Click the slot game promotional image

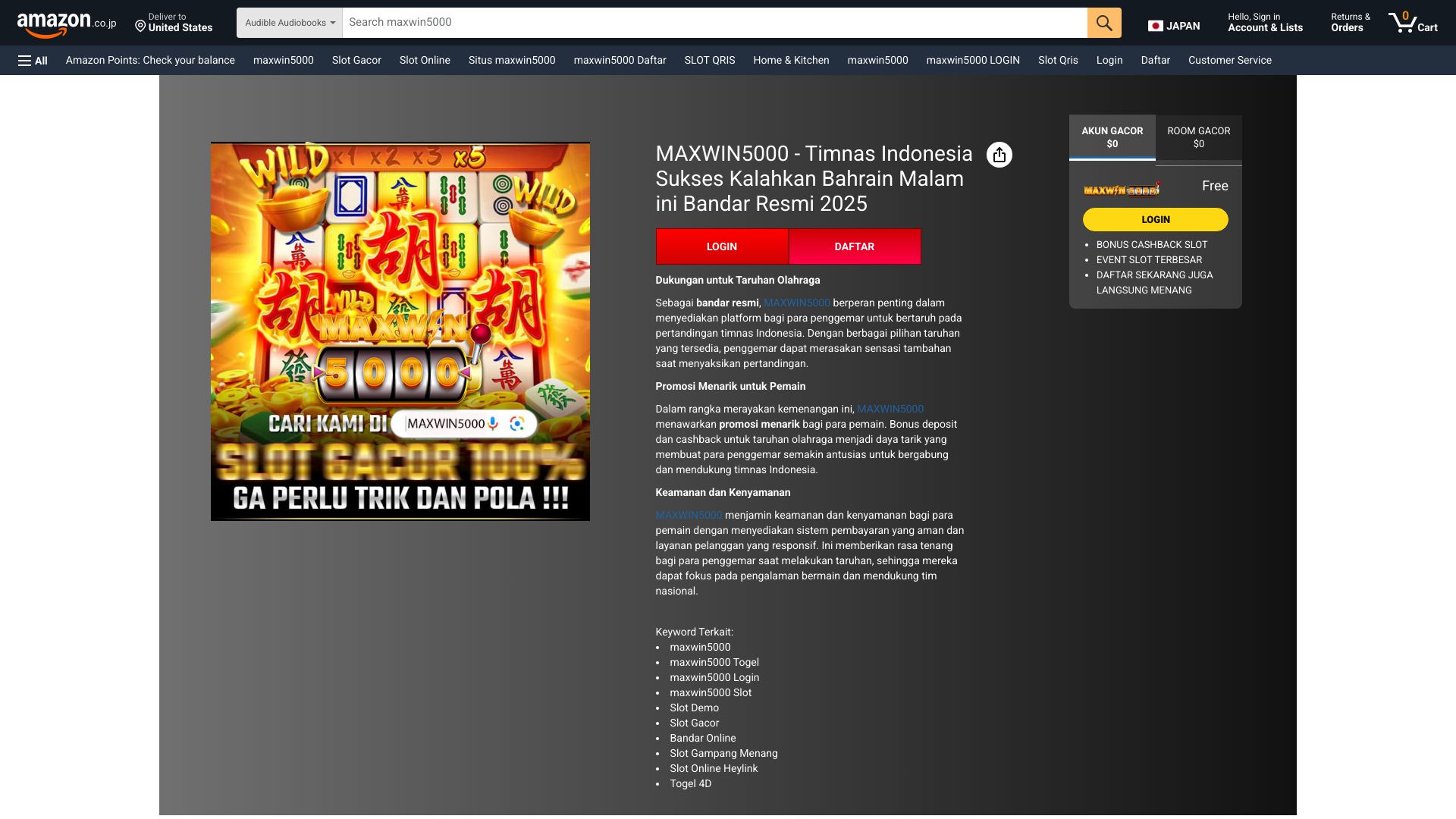pyautogui.click(x=400, y=331)
